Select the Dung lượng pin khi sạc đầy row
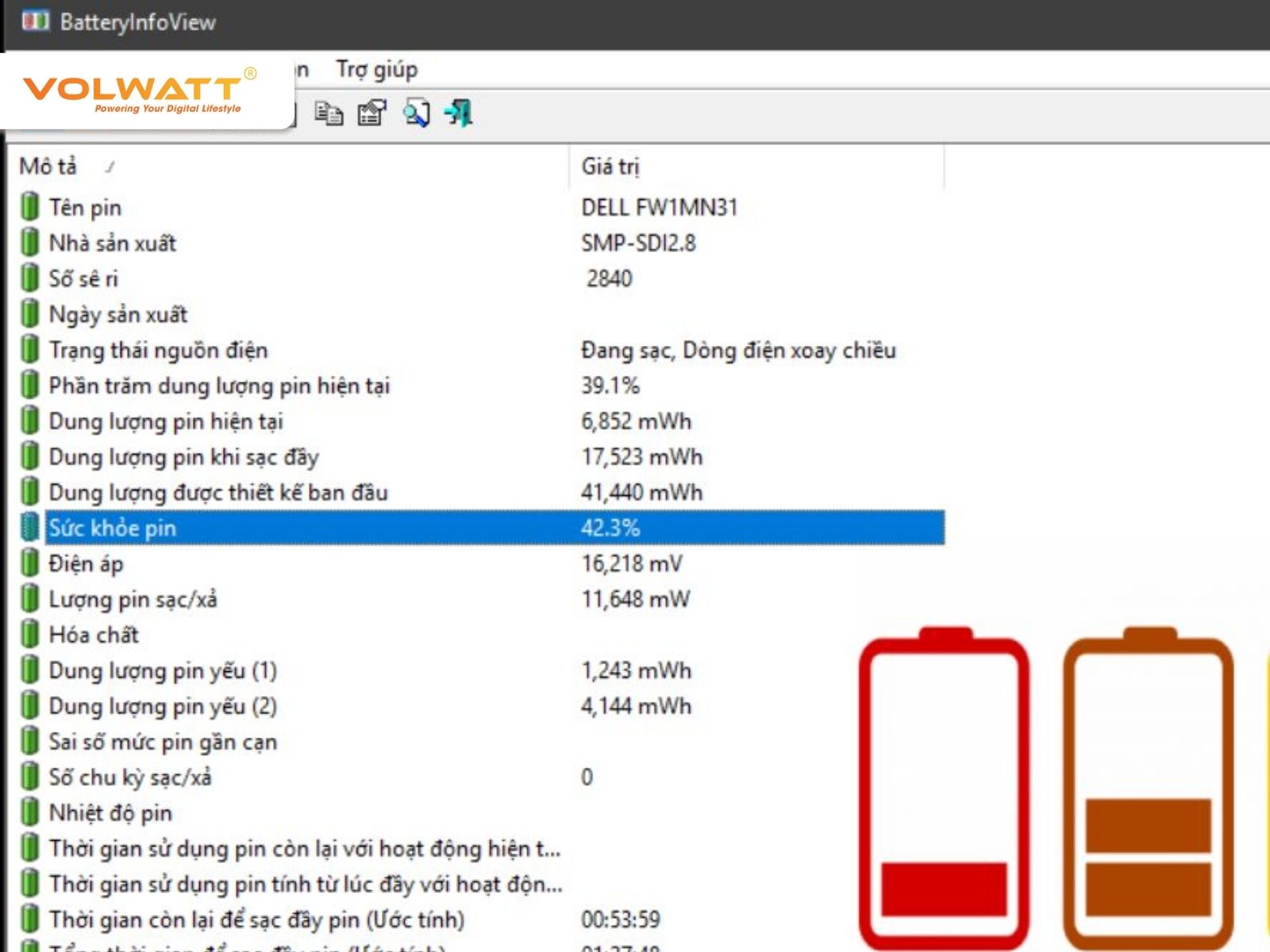Viewport: 1270px width, 952px height. pos(238,456)
